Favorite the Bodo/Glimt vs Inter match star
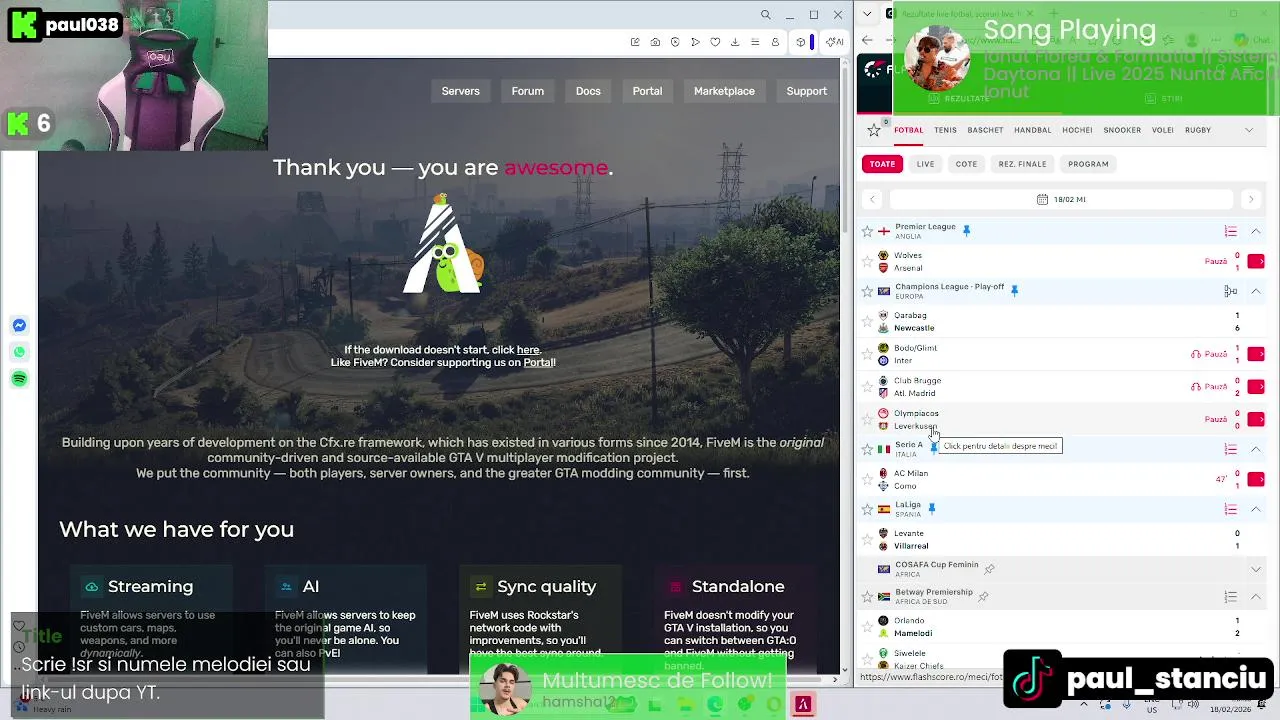This screenshot has width=1280, height=720. (x=867, y=354)
